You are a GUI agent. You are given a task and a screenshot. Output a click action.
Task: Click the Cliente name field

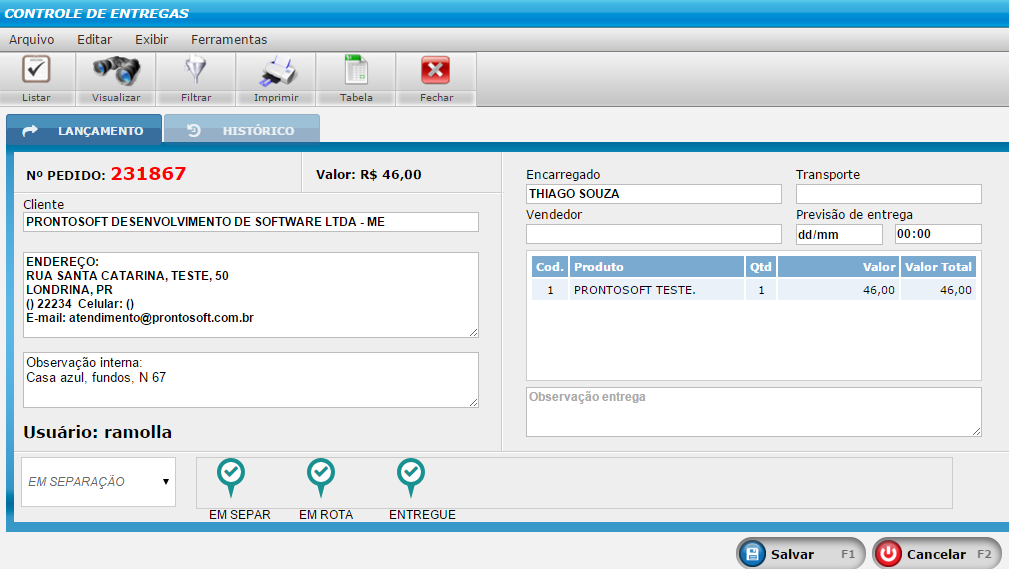(x=251, y=222)
